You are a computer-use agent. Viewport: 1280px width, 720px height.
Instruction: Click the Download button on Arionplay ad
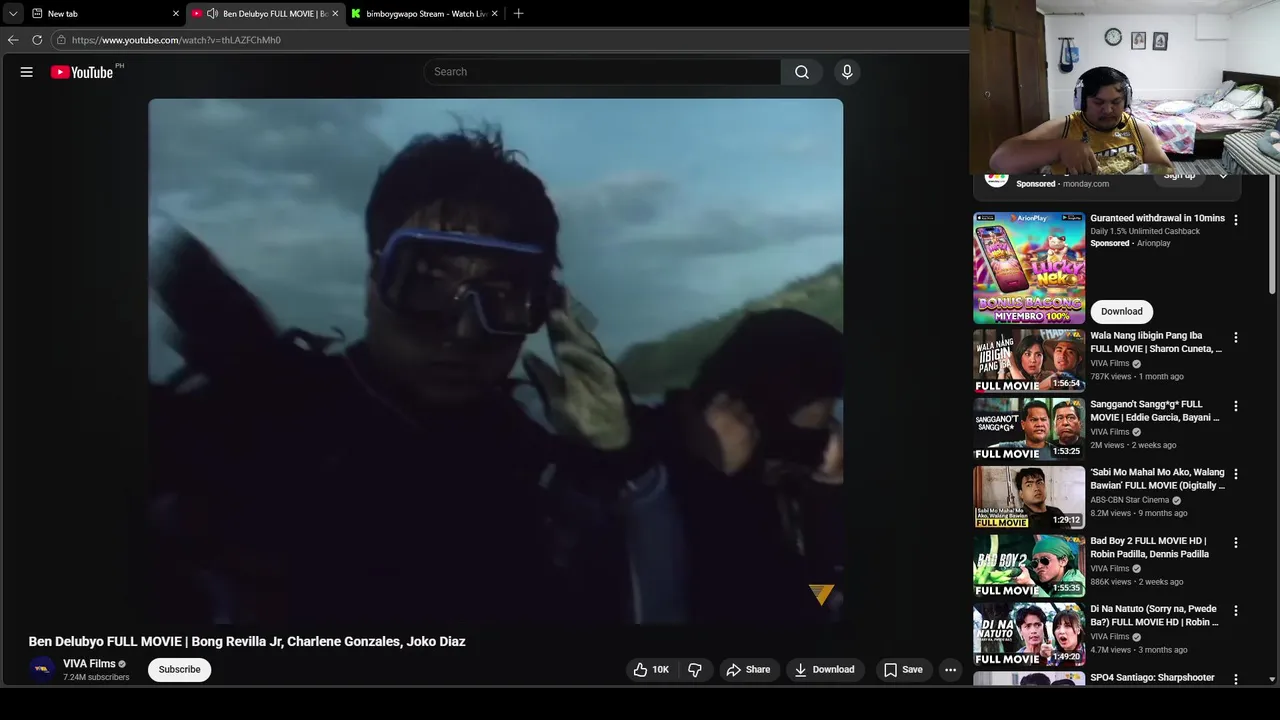[x=1121, y=311]
